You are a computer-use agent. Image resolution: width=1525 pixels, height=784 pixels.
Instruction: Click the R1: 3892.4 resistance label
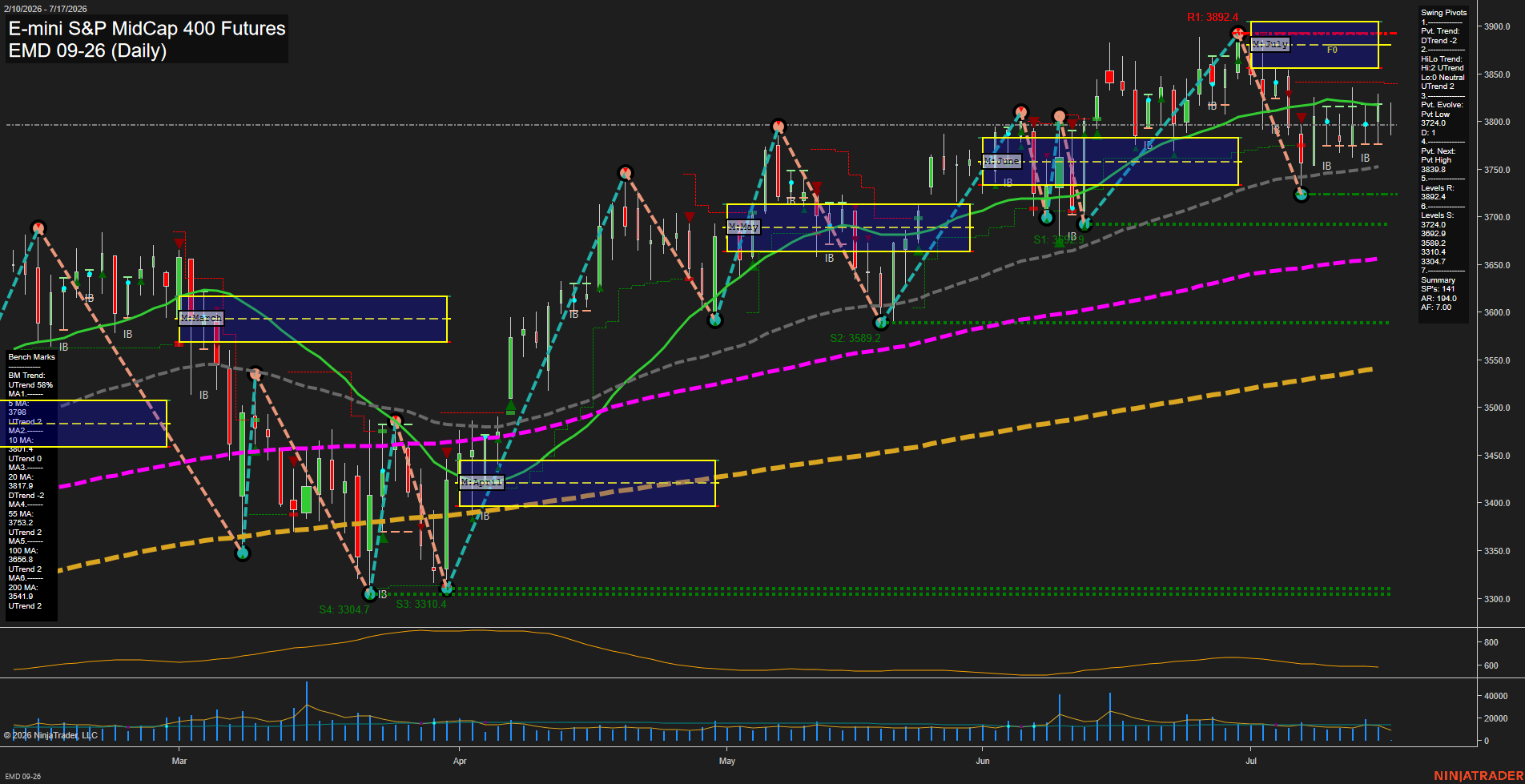click(x=1212, y=17)
